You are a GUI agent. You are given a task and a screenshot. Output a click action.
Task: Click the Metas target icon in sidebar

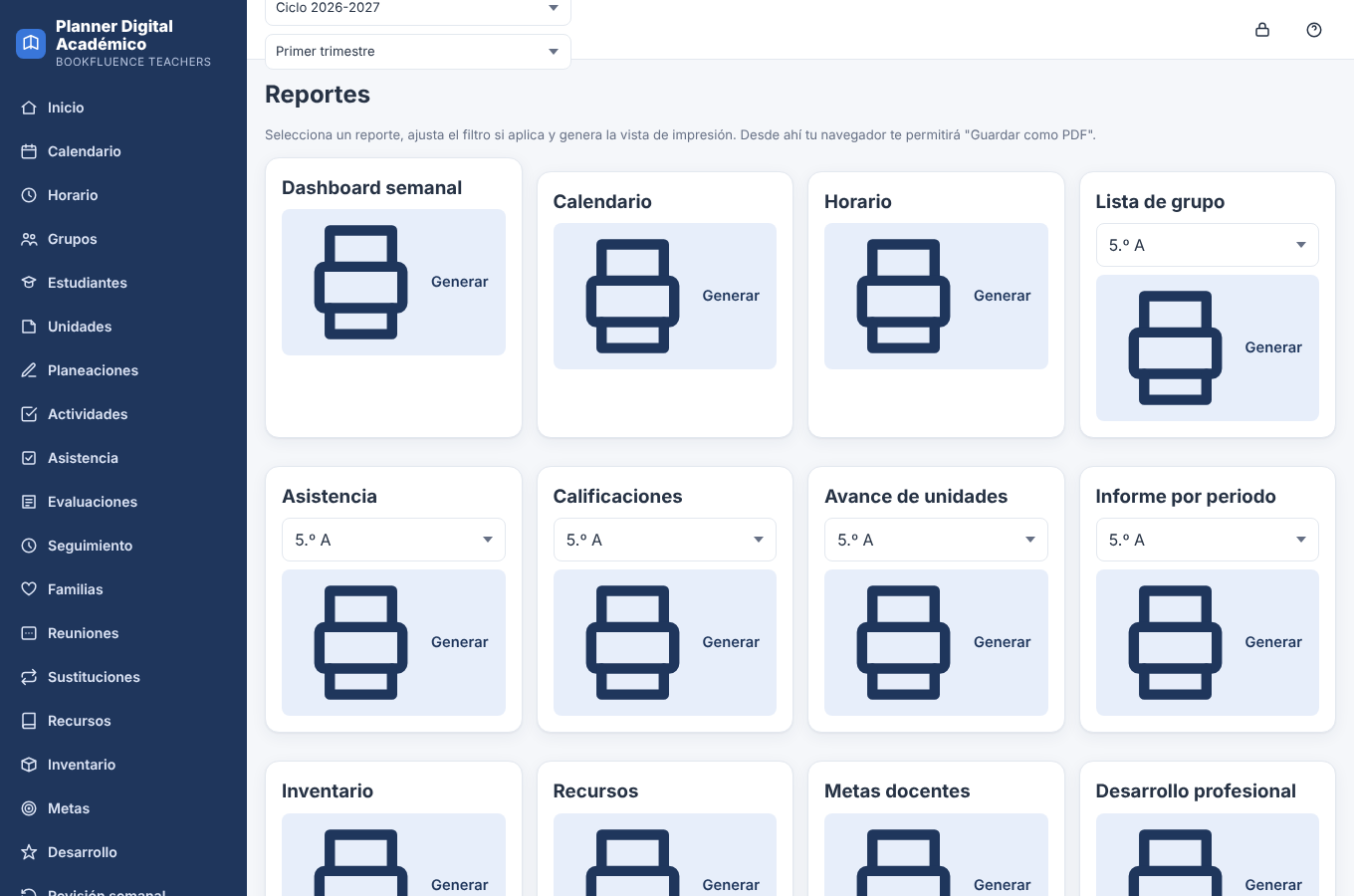[x=29, y=808]
